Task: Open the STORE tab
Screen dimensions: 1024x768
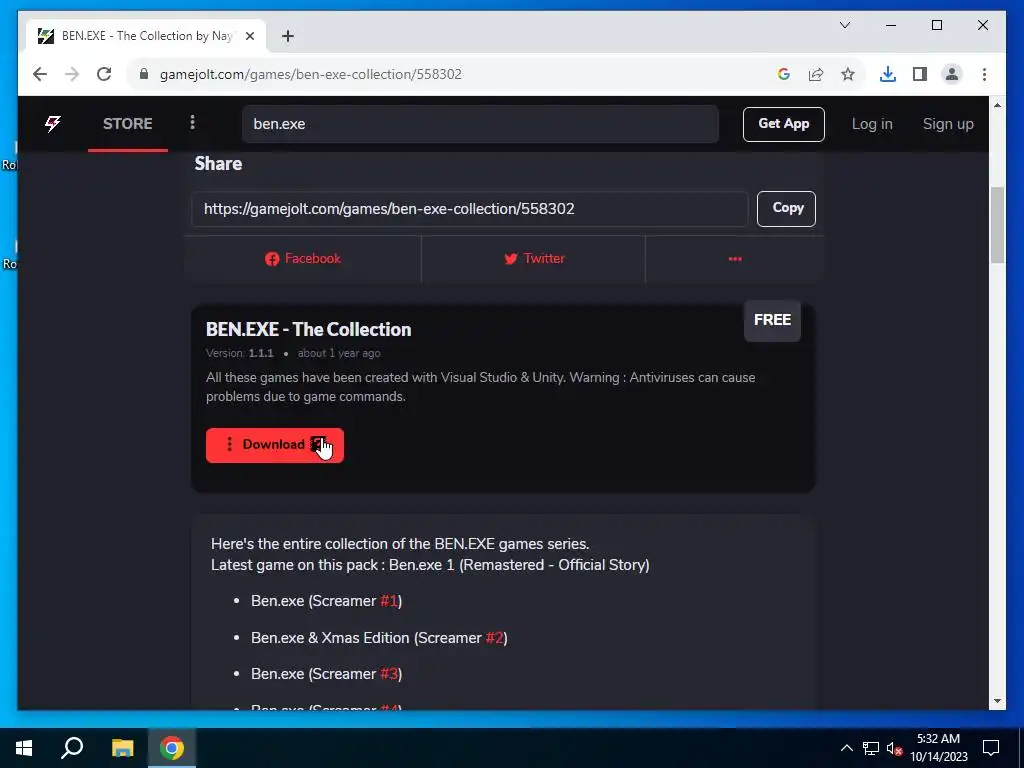Action: pyautogui.click(x=127, y=124)
